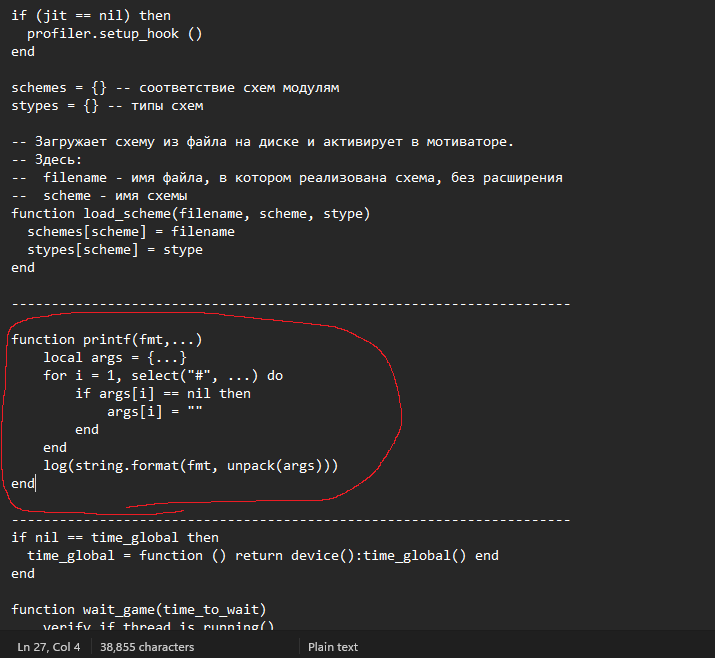
Task: Click on the 'profiler.setup_hook ()' text
Action: pos(115,34)
